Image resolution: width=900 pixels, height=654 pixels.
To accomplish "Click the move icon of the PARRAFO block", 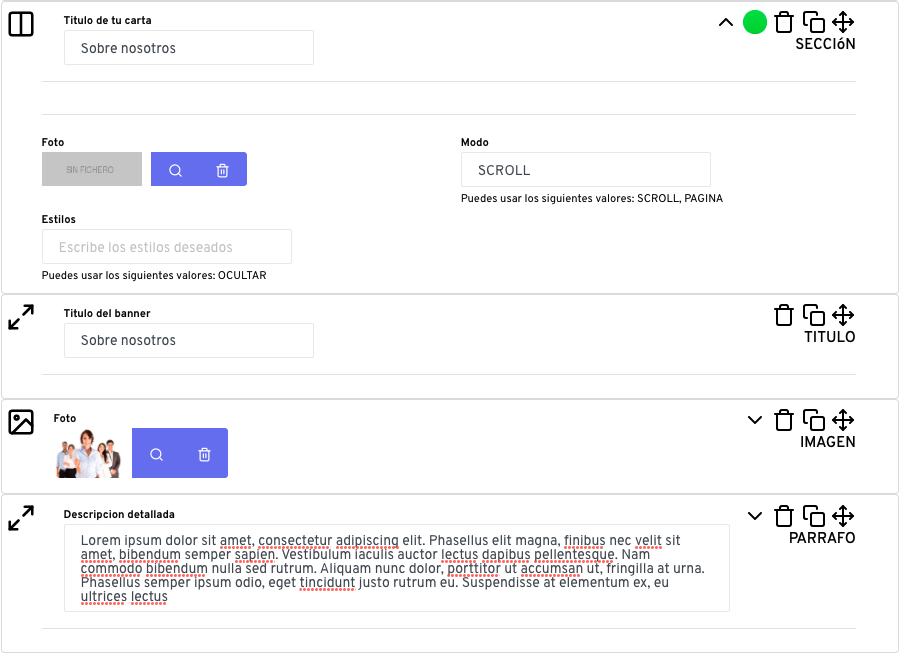I will 843,516.
